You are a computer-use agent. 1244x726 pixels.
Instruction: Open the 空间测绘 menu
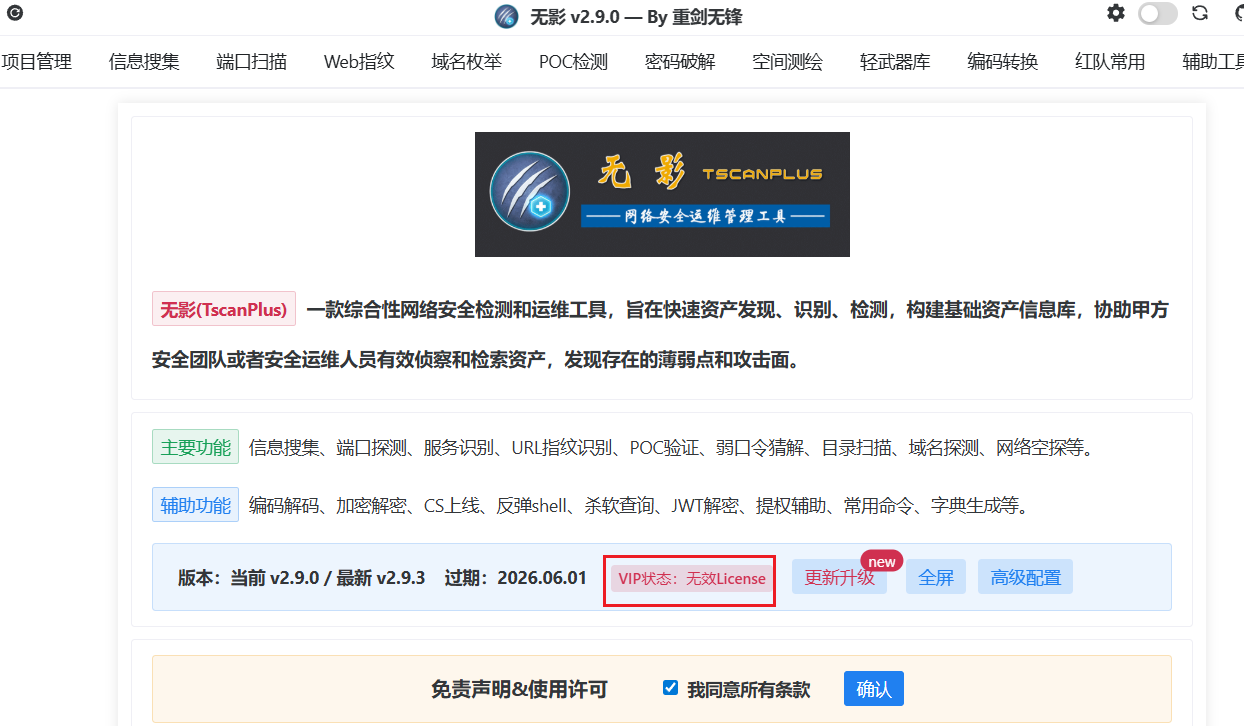coord(788,62)
